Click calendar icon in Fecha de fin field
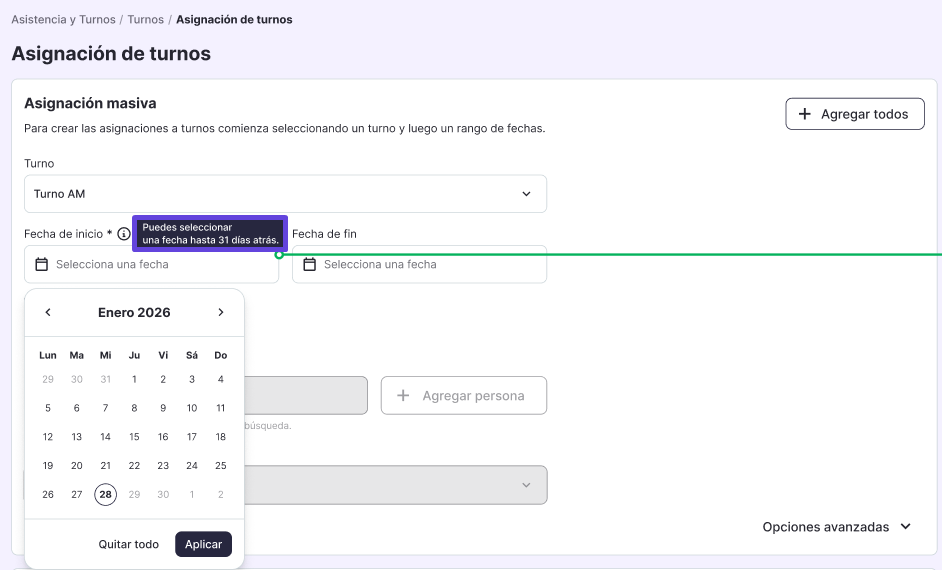The height and width of the screenshot is (570, 942). 309,264
